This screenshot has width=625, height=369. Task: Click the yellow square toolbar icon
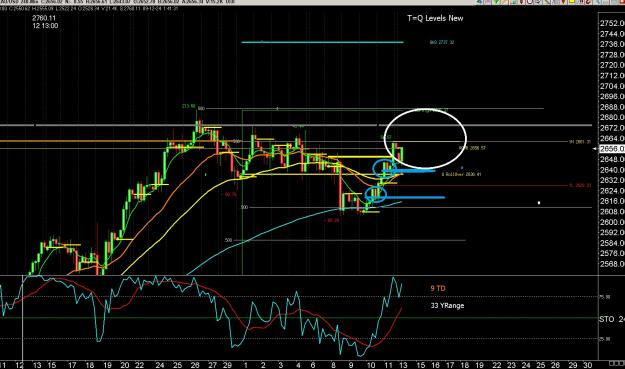tap(572, 1)
